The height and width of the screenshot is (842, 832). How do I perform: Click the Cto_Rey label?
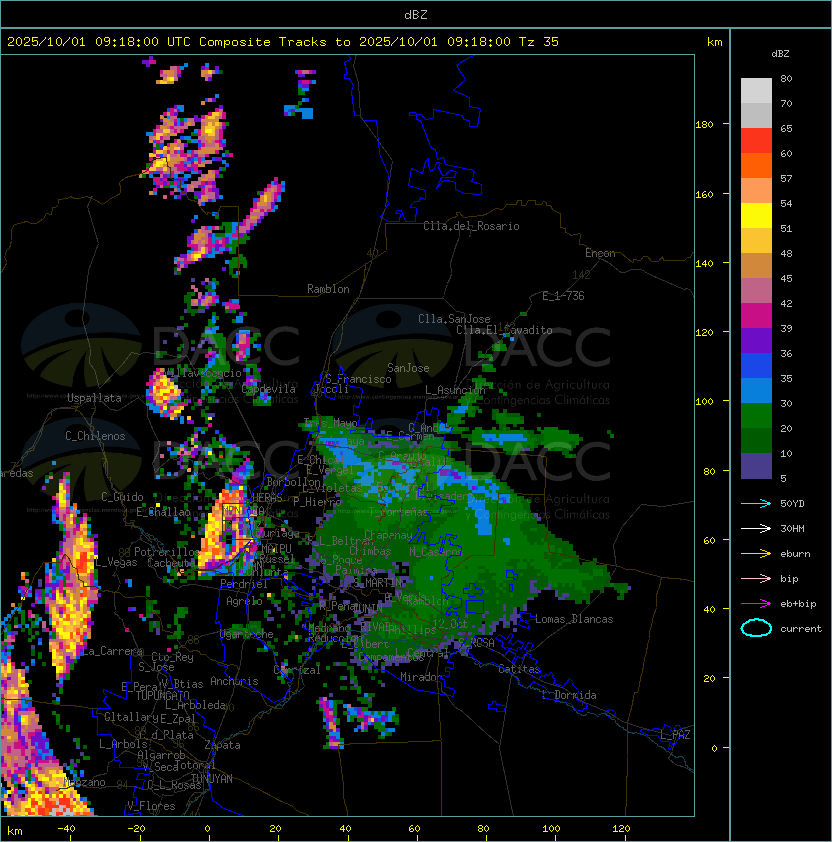pyautogui.click(x=172, y=657)
